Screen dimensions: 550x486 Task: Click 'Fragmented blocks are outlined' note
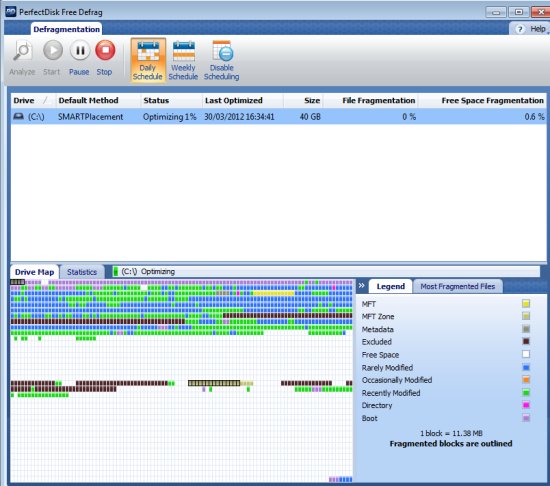451,444
